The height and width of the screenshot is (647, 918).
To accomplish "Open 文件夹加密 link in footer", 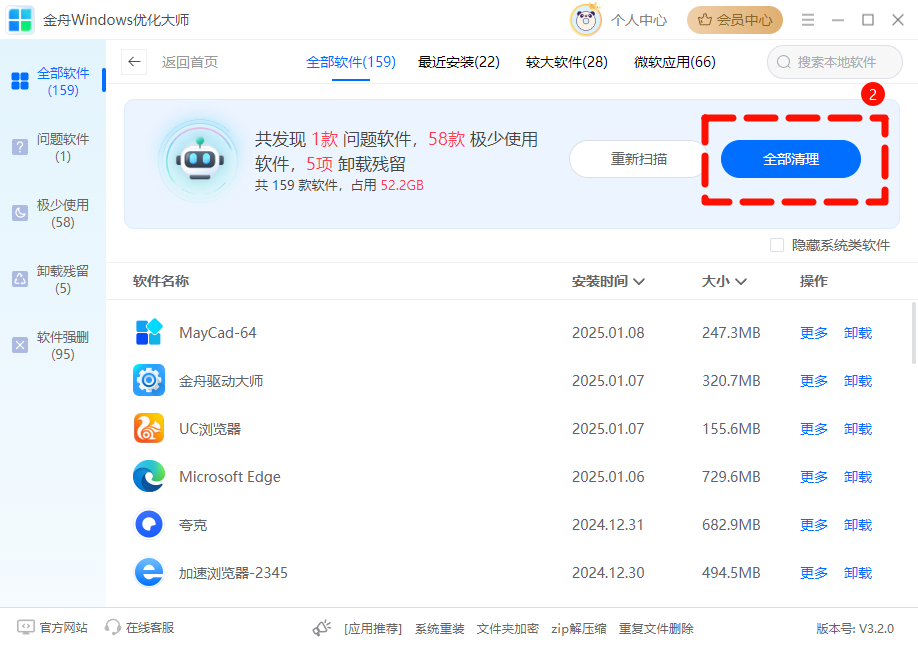I will pos(507,628).
